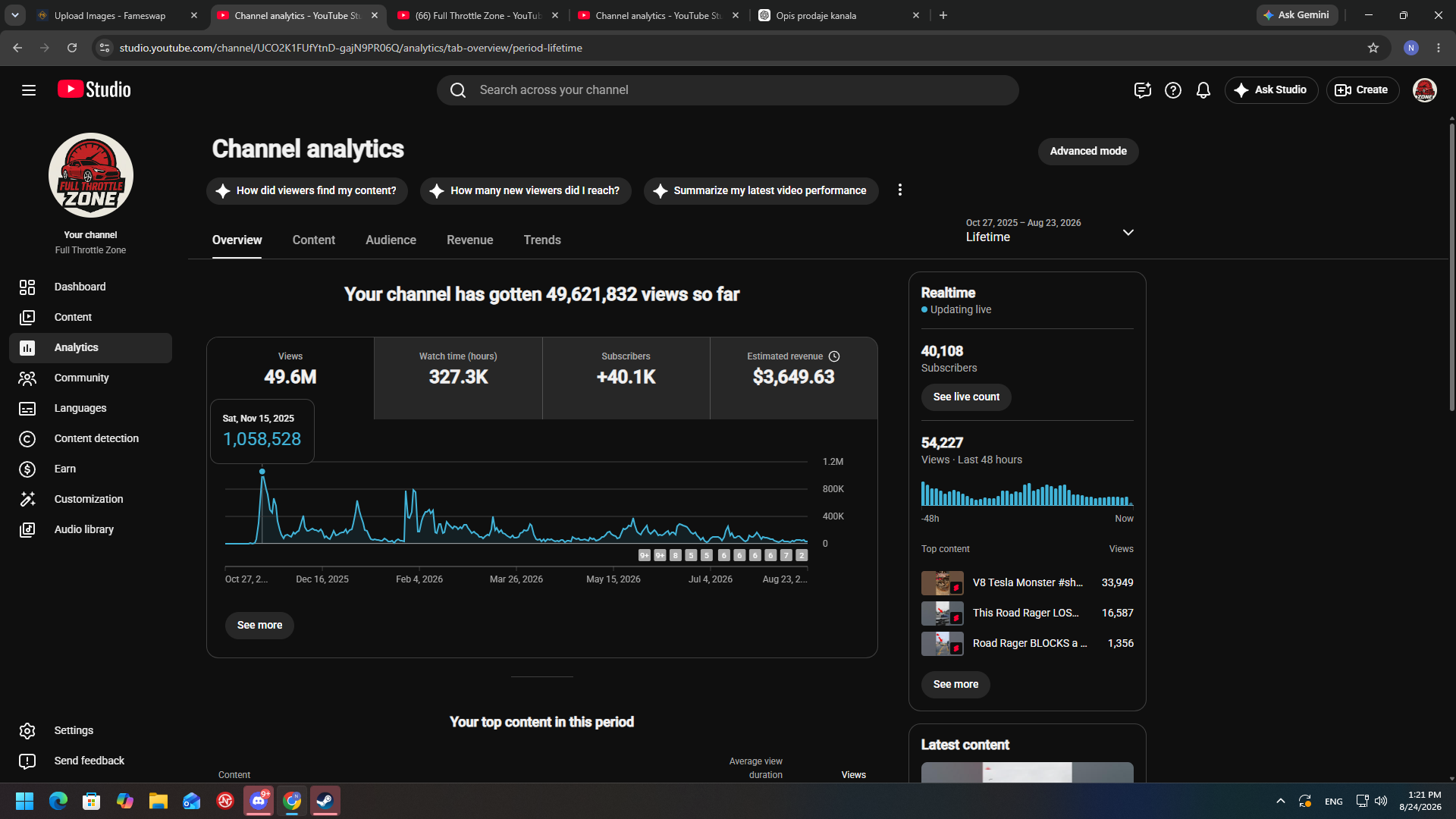Open Content in the sidebar
Image resolution: width=1456 pixels, height=819 pixels.
pyautogui.click(x=90, y=317)
